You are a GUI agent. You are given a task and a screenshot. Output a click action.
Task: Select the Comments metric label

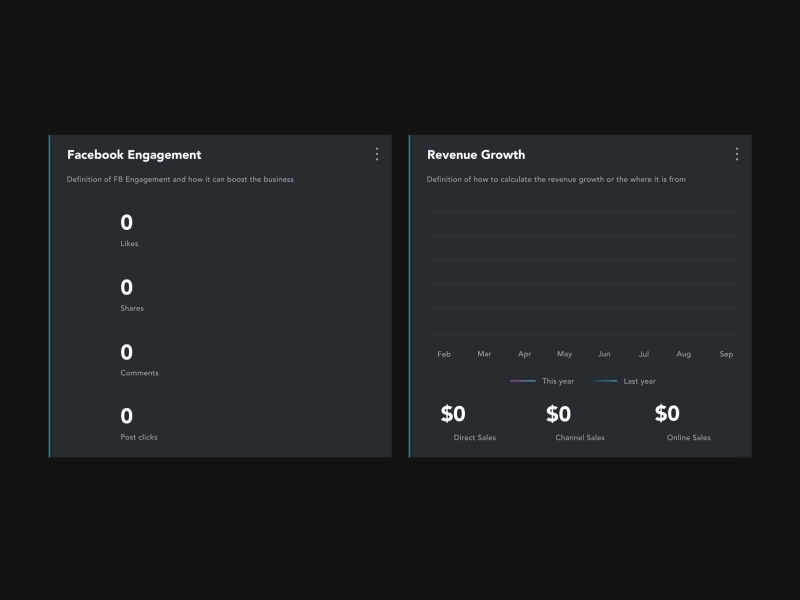[x=139, y=373]
